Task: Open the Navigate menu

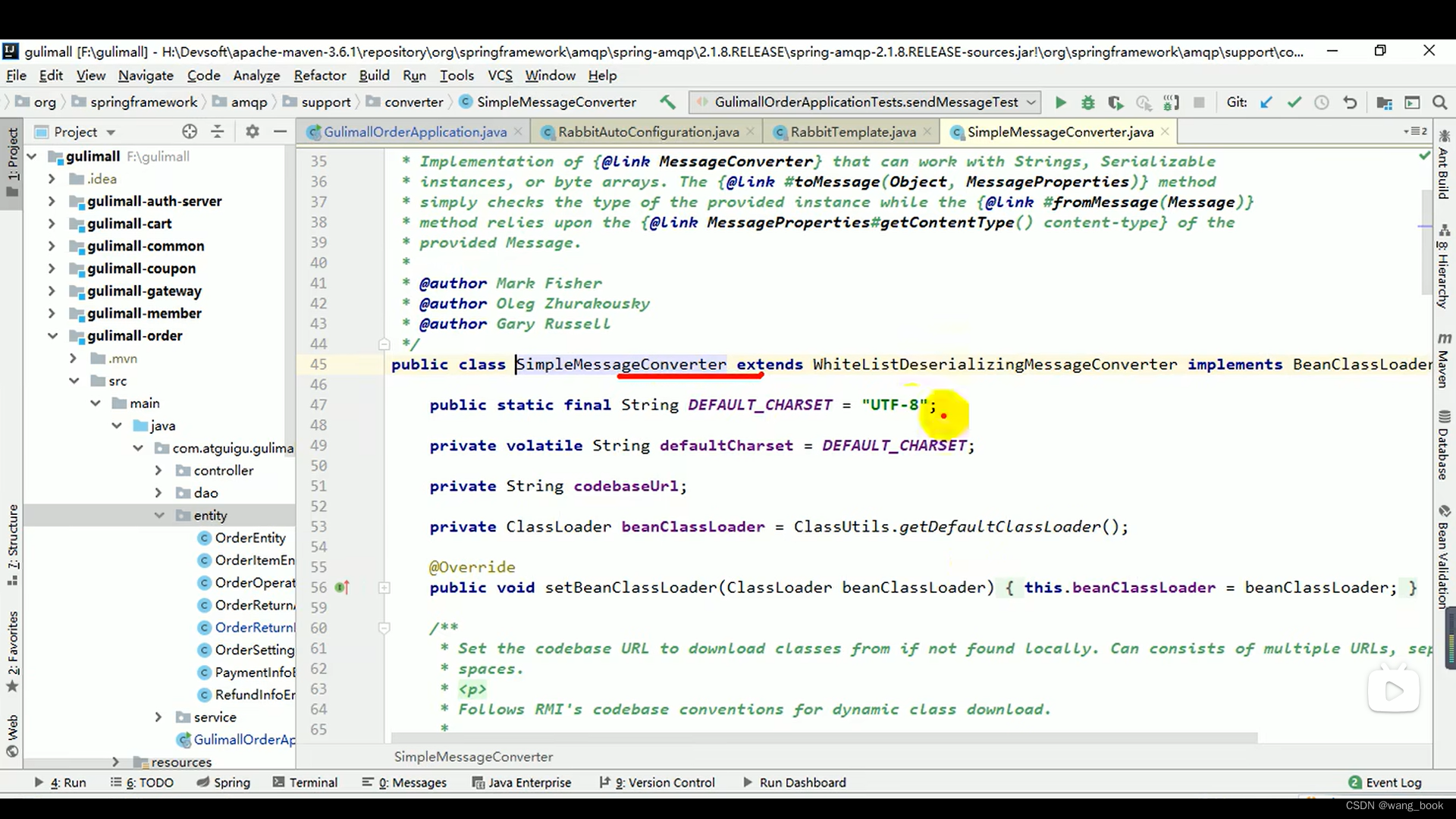Action: [146, 75]
